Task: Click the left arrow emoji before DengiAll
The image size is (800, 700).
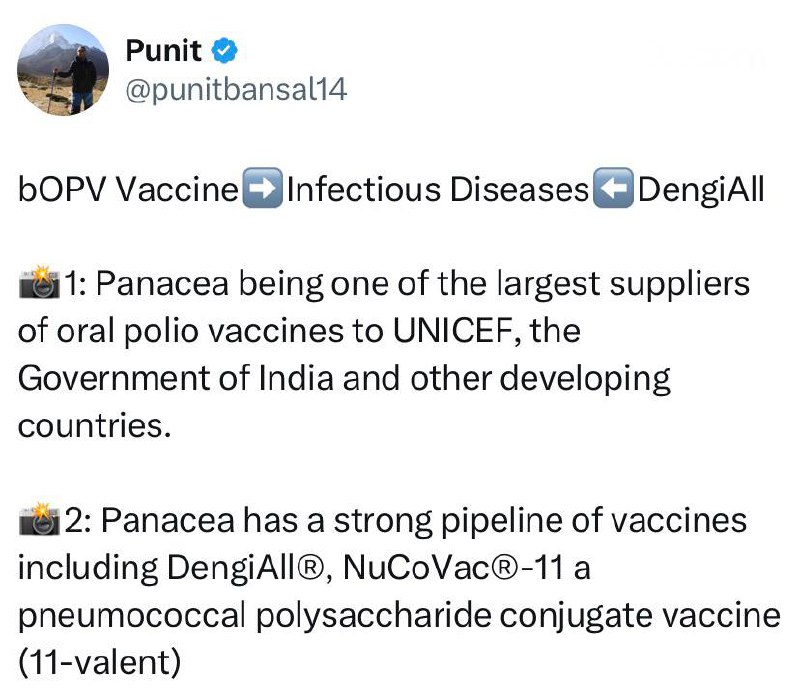Action: pyautogui.click(x=612, y=189)
